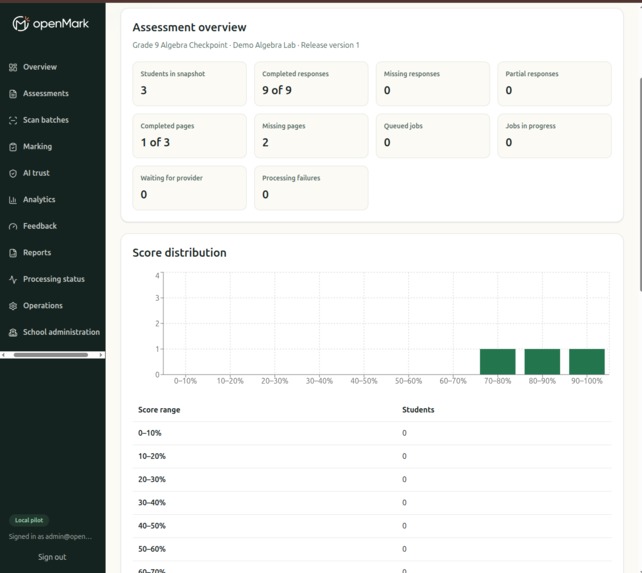Viewport: 642px width, 573px height.
Task: Click the Students in snapshot card
Action: point(190,84)
